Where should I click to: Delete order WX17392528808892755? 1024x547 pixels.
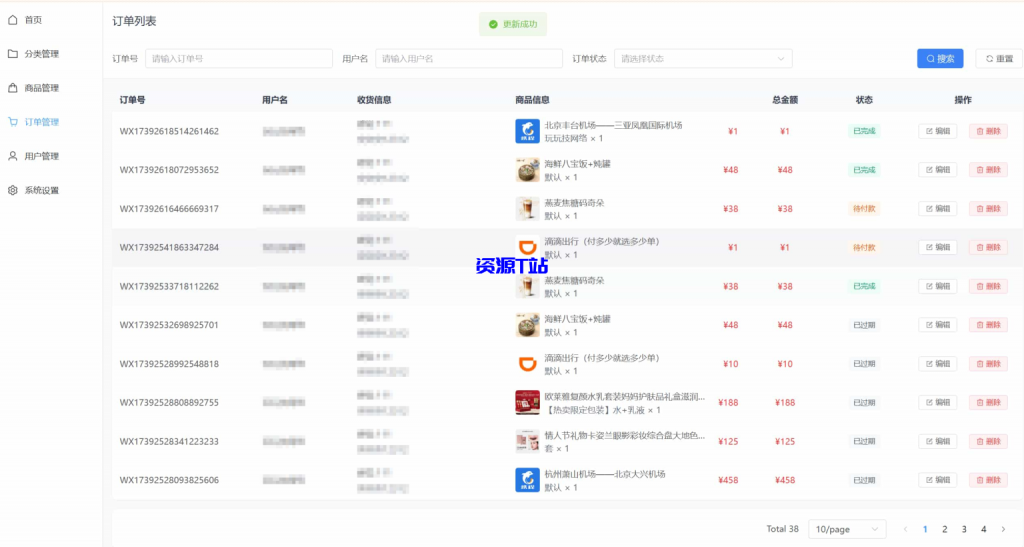[x=988, y=403]
